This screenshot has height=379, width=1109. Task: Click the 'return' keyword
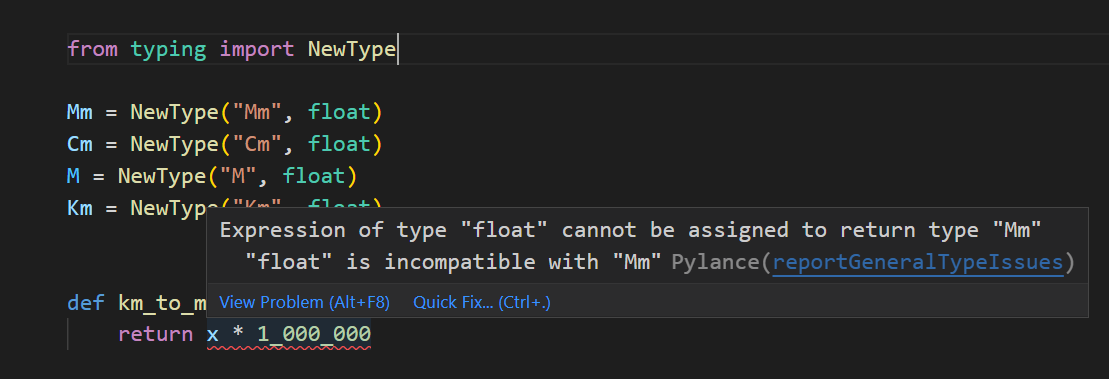point(156,334)
